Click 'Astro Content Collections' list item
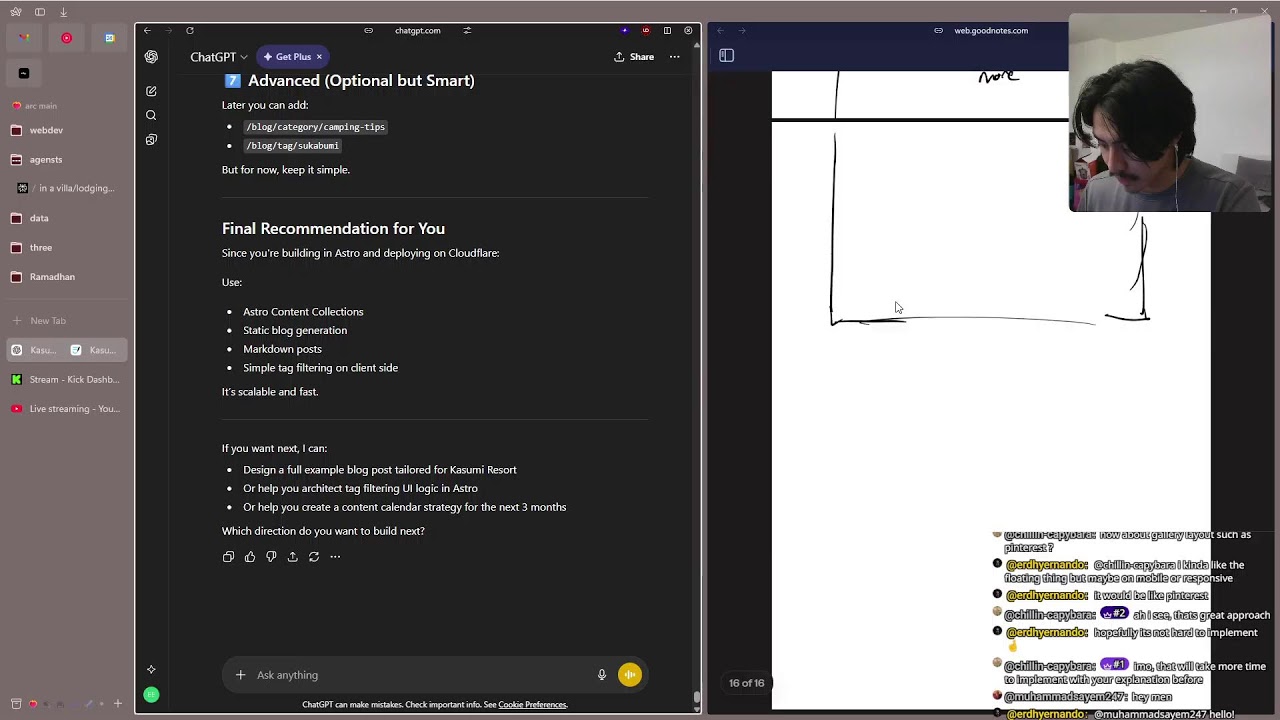Screen dimensions: 1280x720 pyautogui.click(x=303, y=312)
